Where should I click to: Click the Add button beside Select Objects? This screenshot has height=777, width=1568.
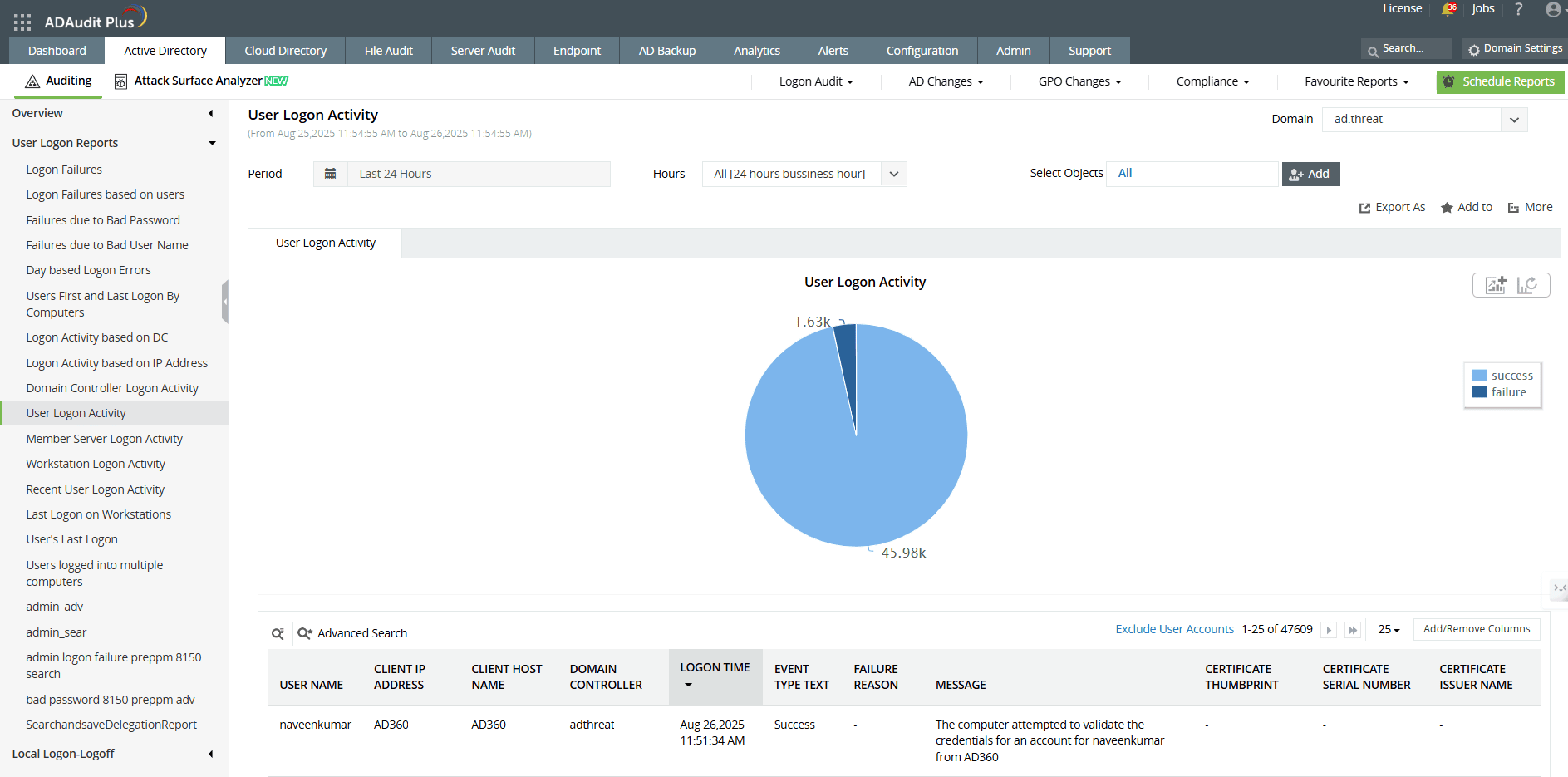(1310, 174)
